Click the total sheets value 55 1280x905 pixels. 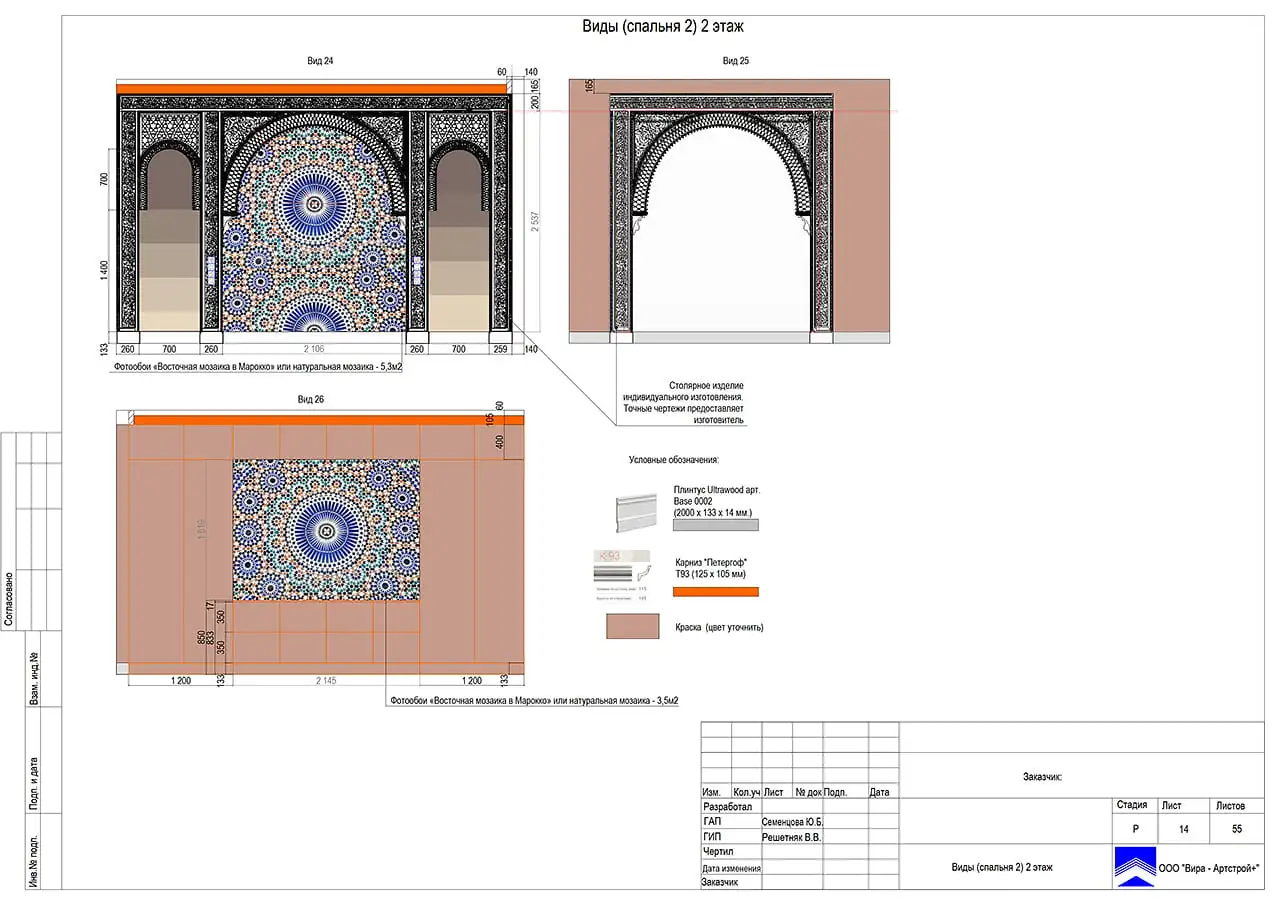tap(1237, 829)
